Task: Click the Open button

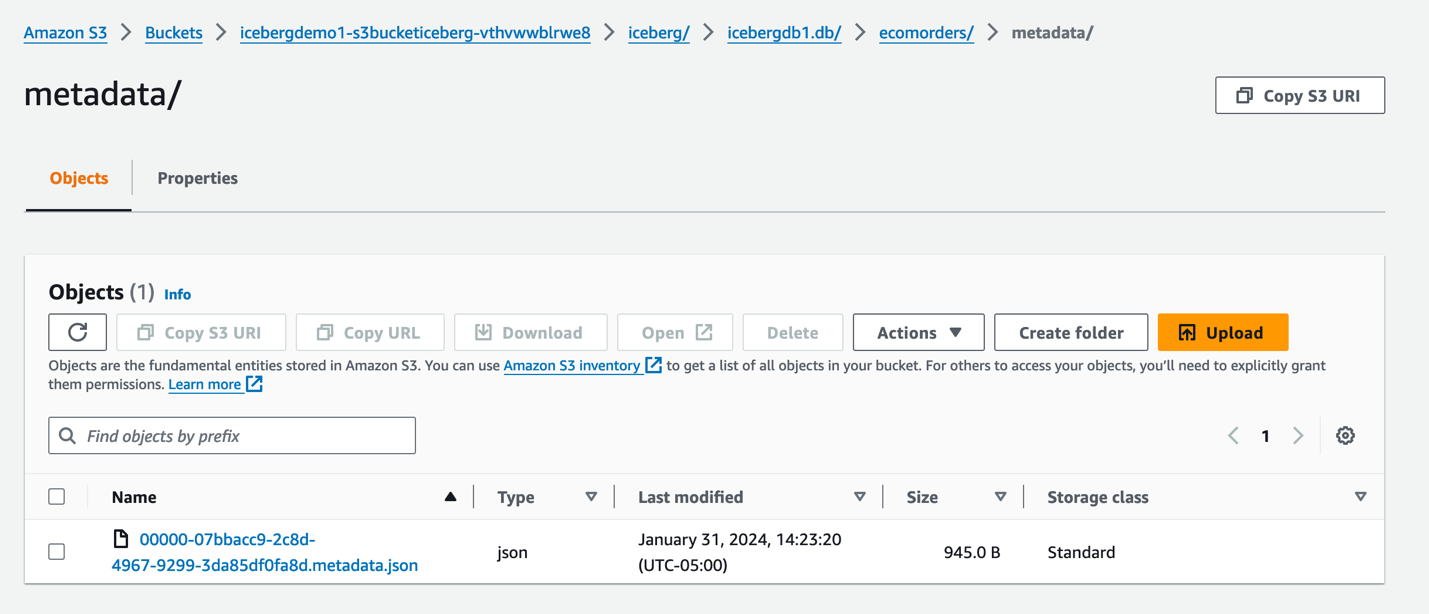Action: click(x=675, y=332)
